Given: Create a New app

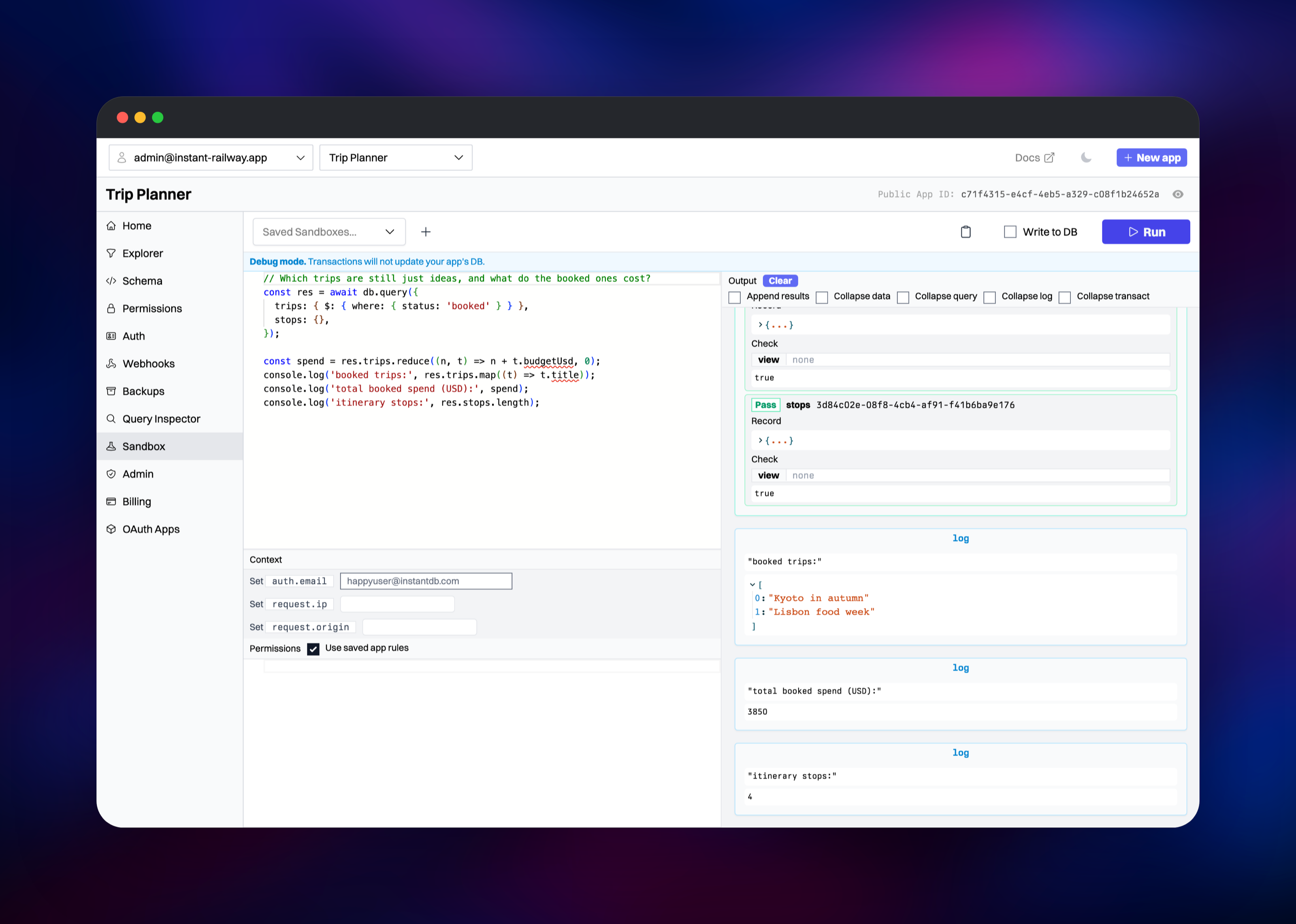Looking at the screenshot, I should pos(1151,158).
